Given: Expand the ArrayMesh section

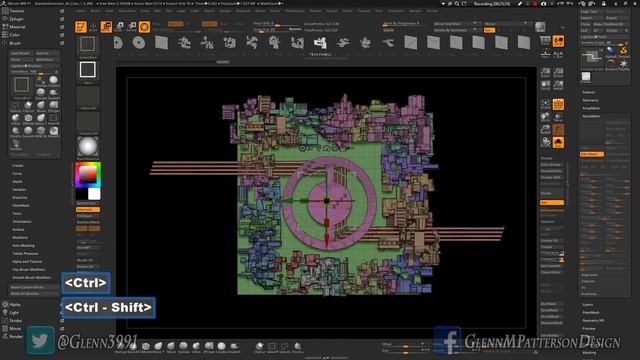Looking at the screenshot, I should click(x=591, y=108).
